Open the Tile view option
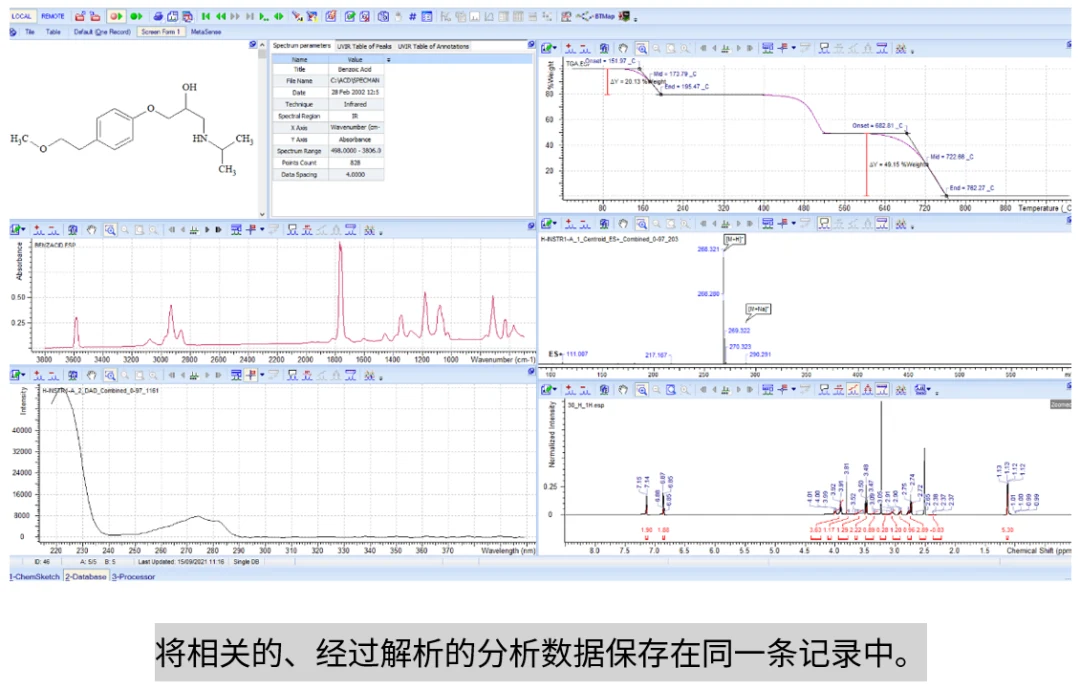1080x689 pixels. tap(30, 32)
